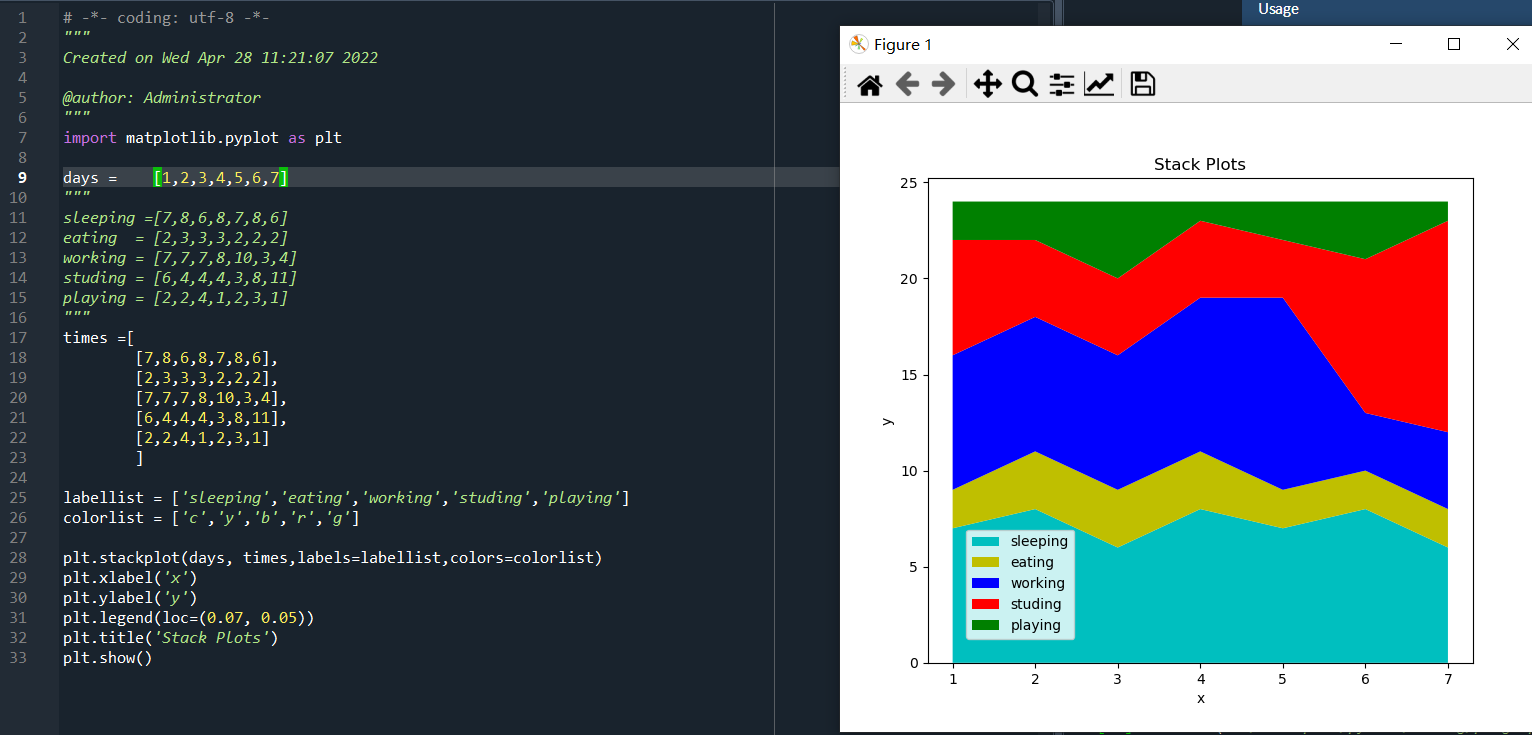Click the 'Stack Plots' chart title
1532x735 pixels.
pos(1199,164)
